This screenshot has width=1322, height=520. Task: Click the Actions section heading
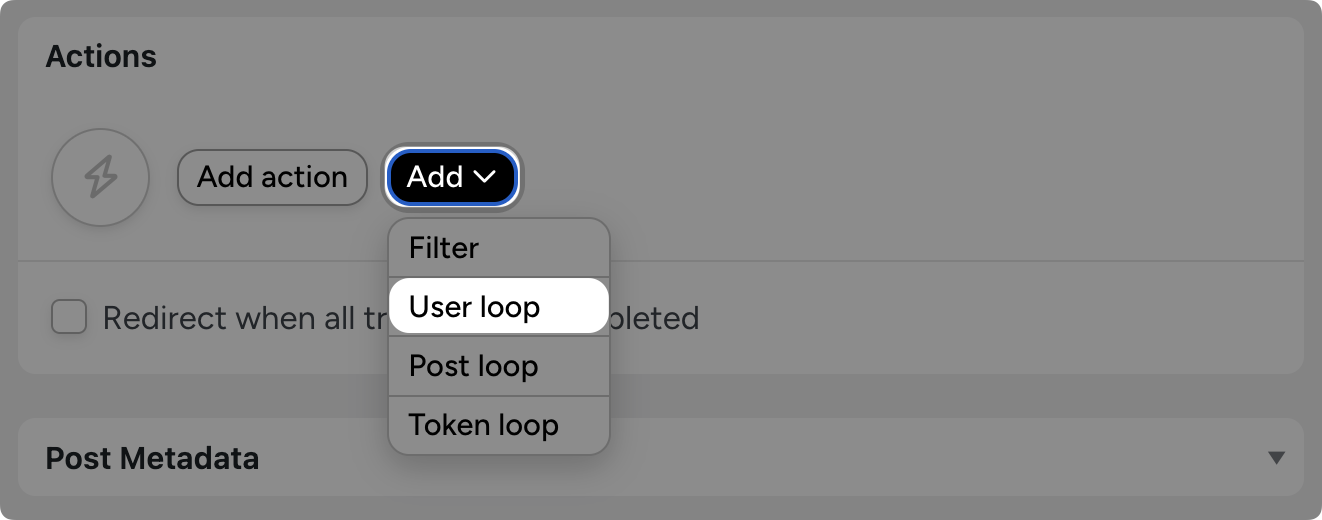click(101, 57)
